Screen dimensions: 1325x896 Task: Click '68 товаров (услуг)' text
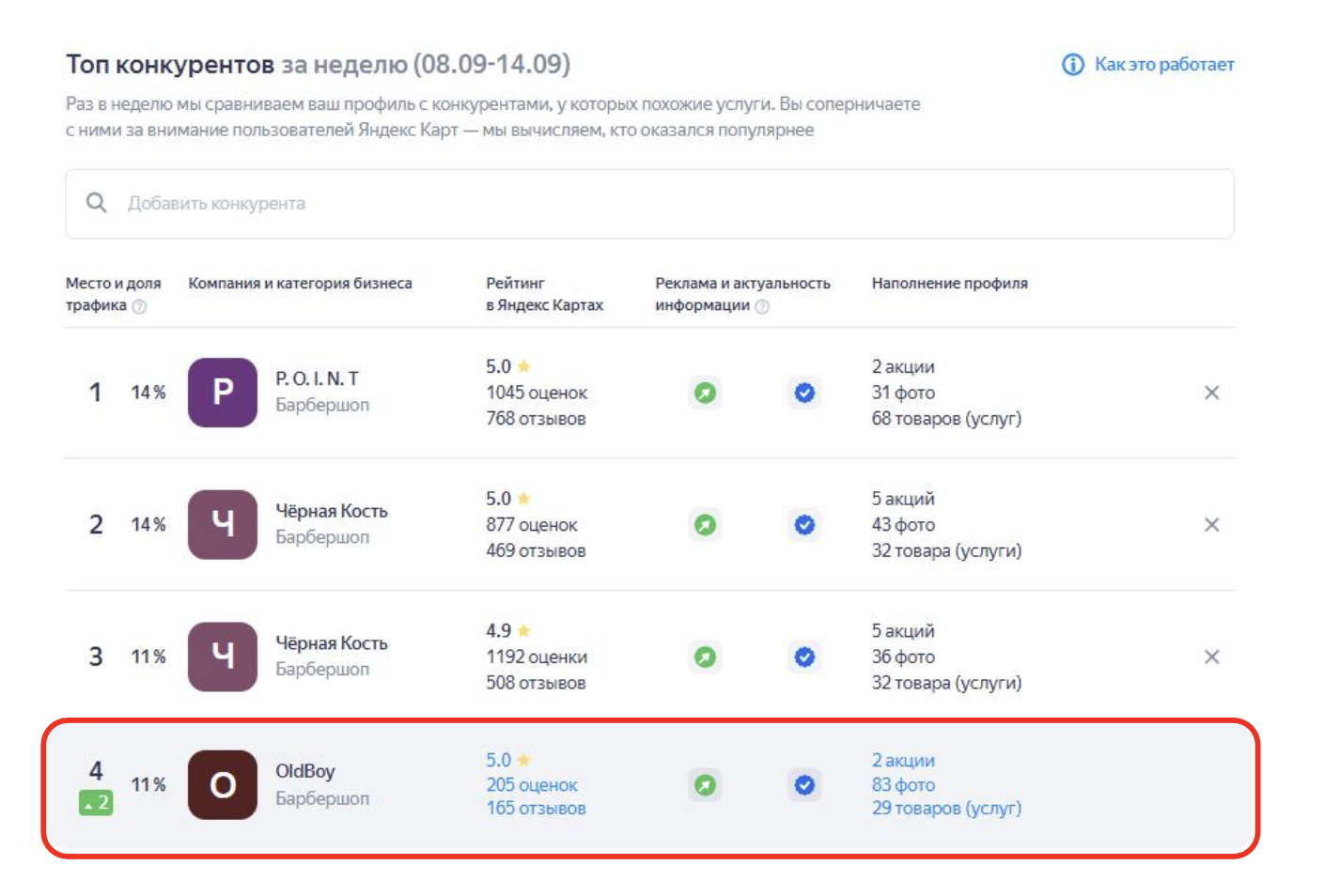click(946, 419)
